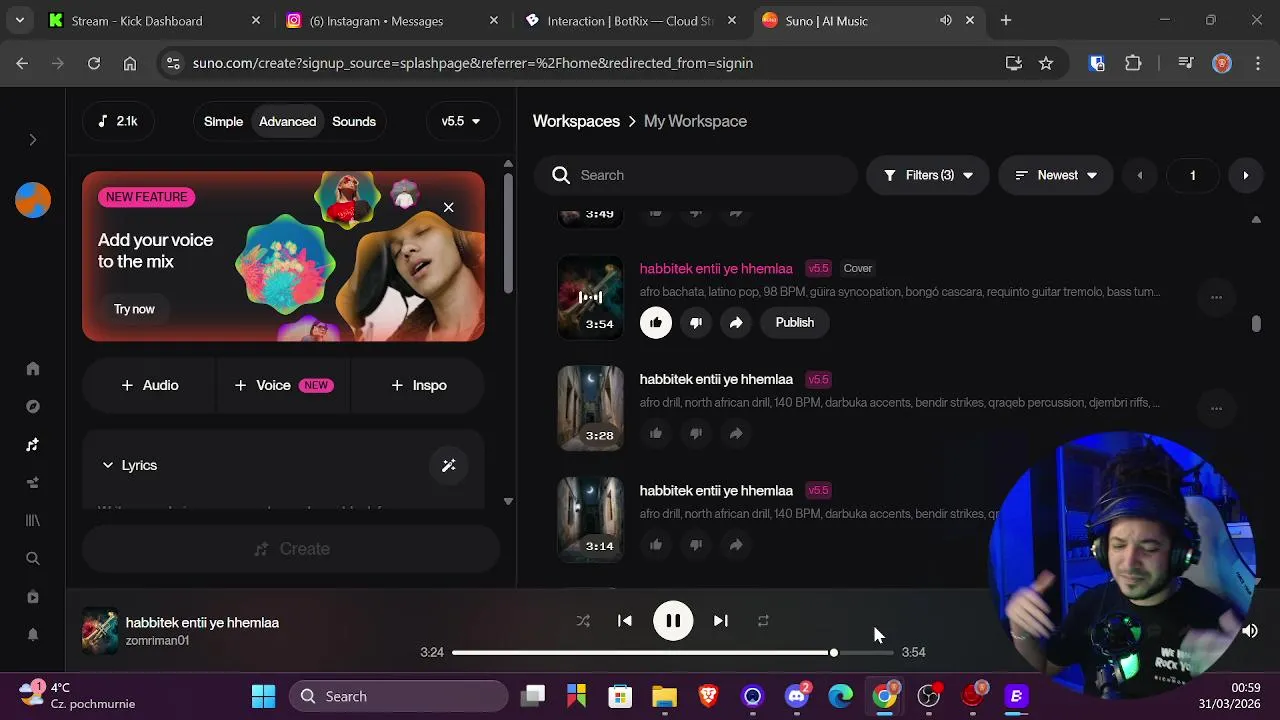This screenshot has height=720, width=1280.
Task: Focus the workspace Search field
Action: point(696,175)
